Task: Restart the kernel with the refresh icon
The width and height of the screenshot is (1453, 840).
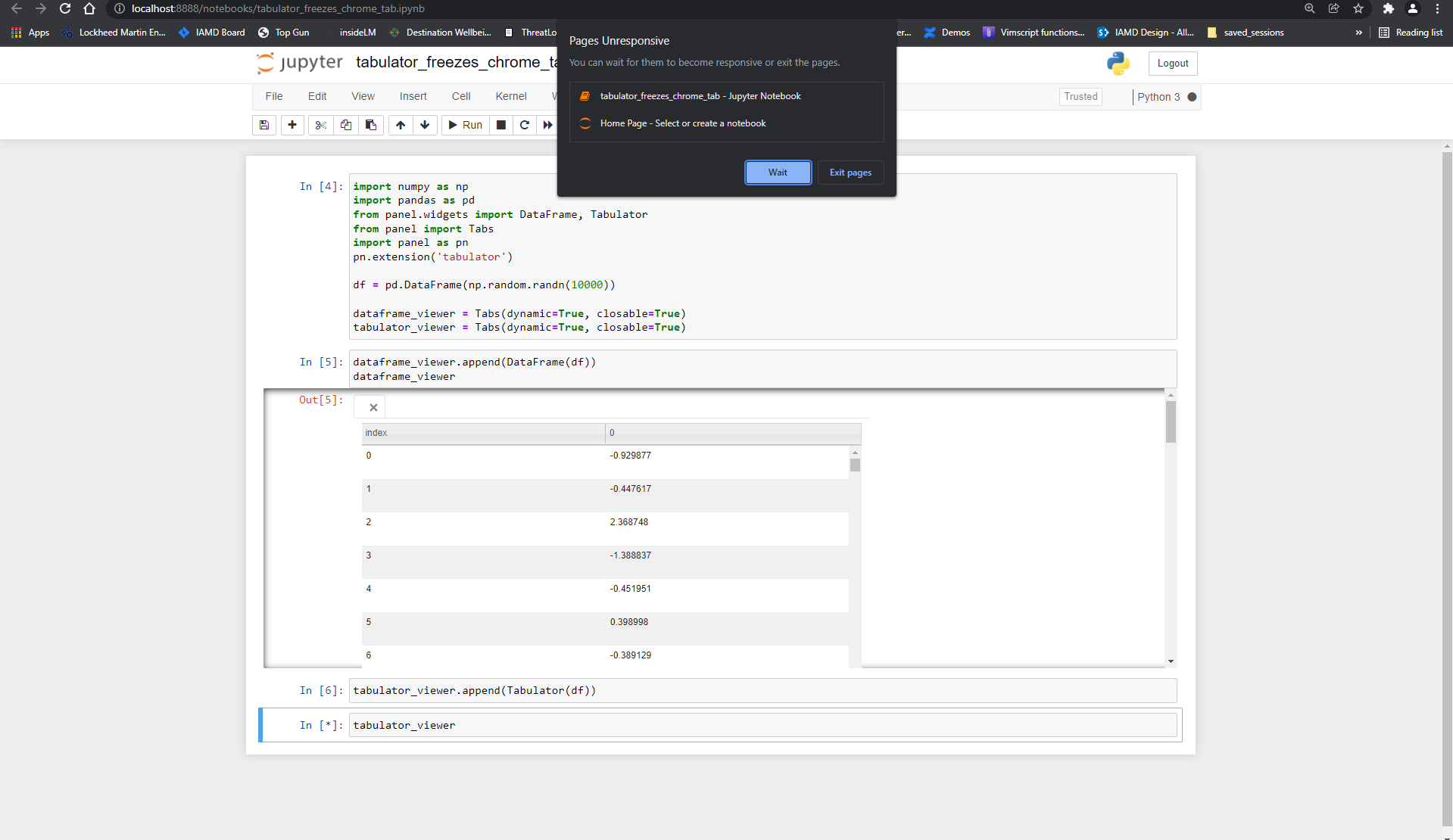Action: (524, 125)
